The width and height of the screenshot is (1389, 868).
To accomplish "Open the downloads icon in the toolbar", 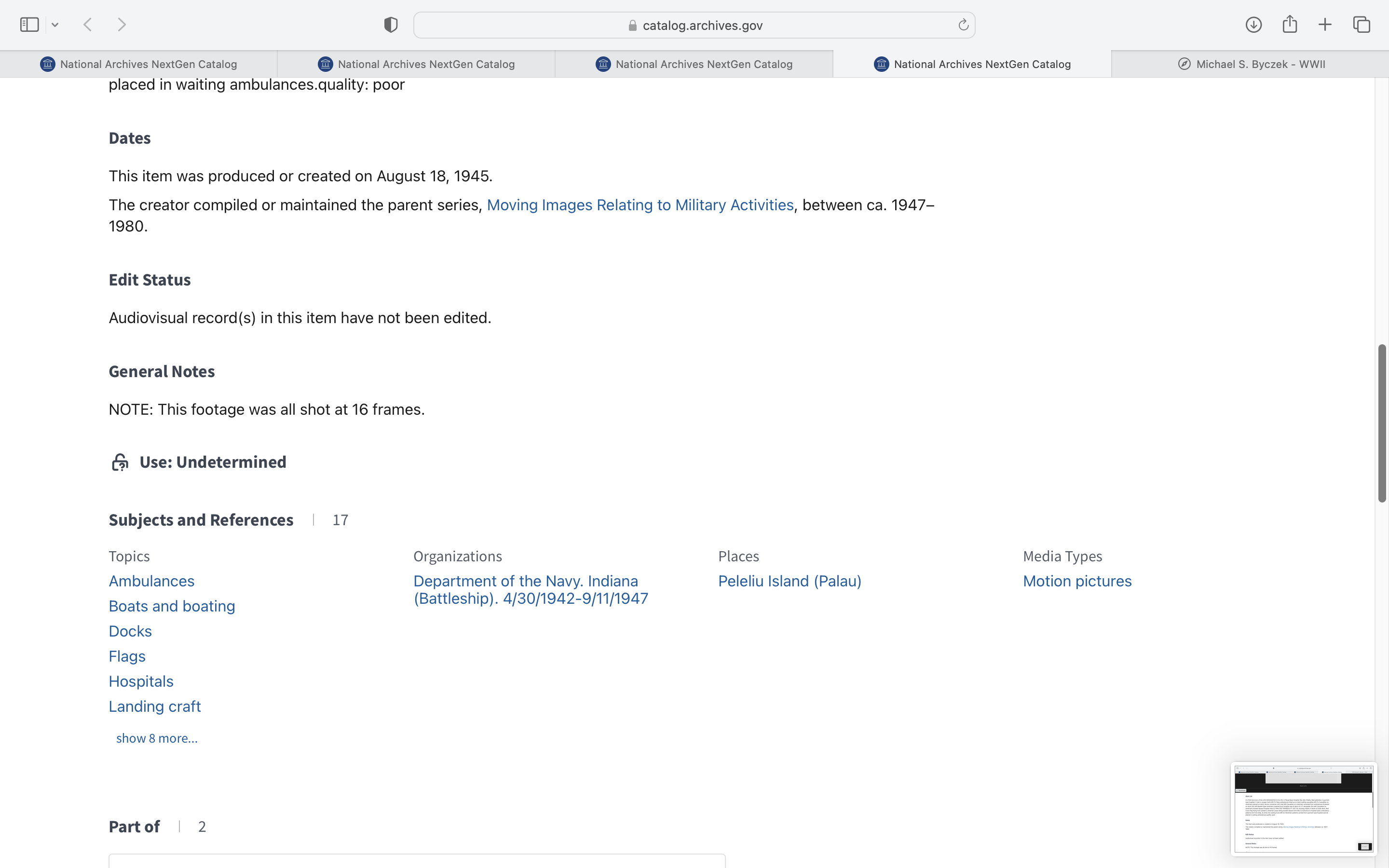I will (x=1253, y=25).
